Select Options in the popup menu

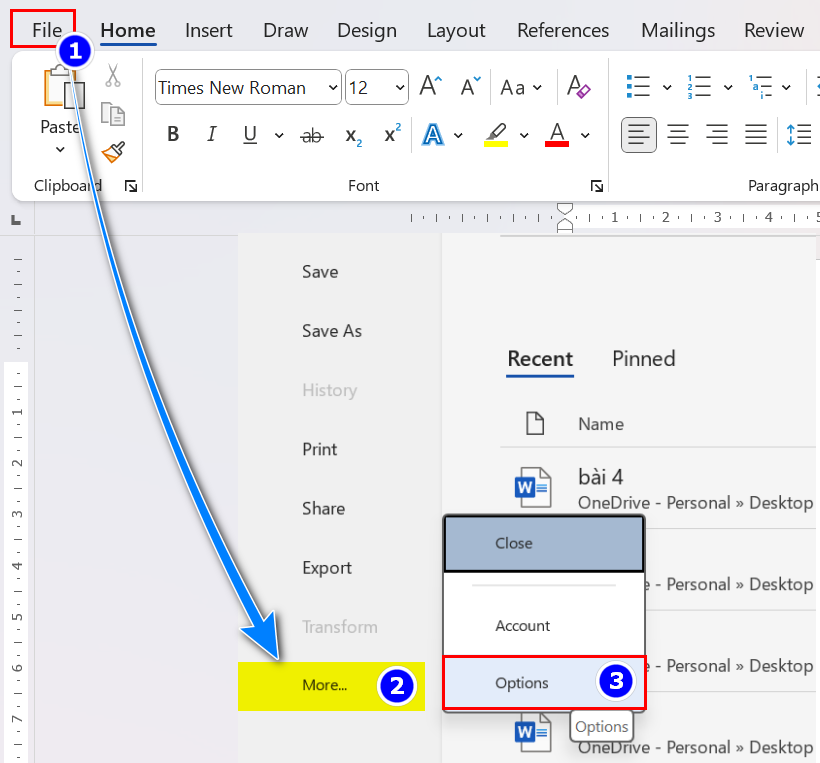(522, 683)
